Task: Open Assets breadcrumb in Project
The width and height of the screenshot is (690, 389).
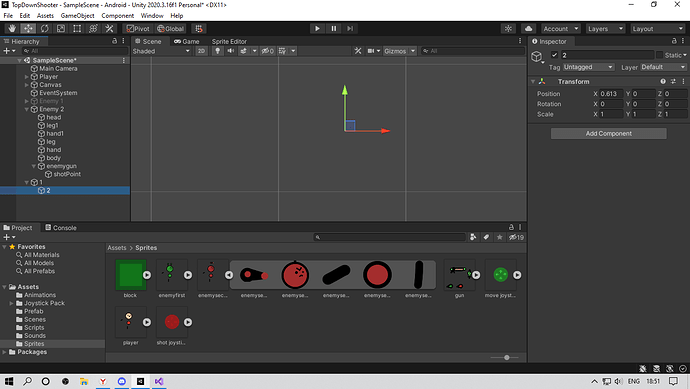Action: 117,248
